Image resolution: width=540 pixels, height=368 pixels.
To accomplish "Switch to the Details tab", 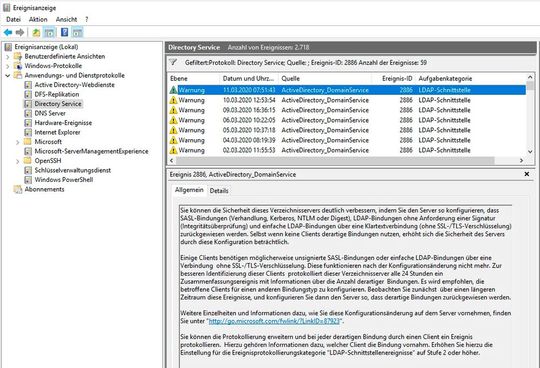I will 219,191.
